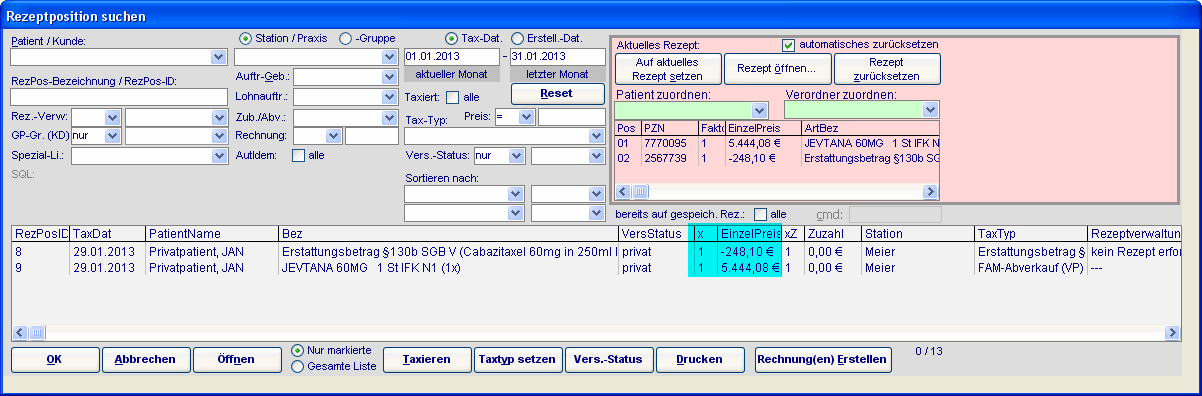Open the first Sortieren nach dropdown
This screenshot has height=396, width=1202.
click(x=516, y=194)
